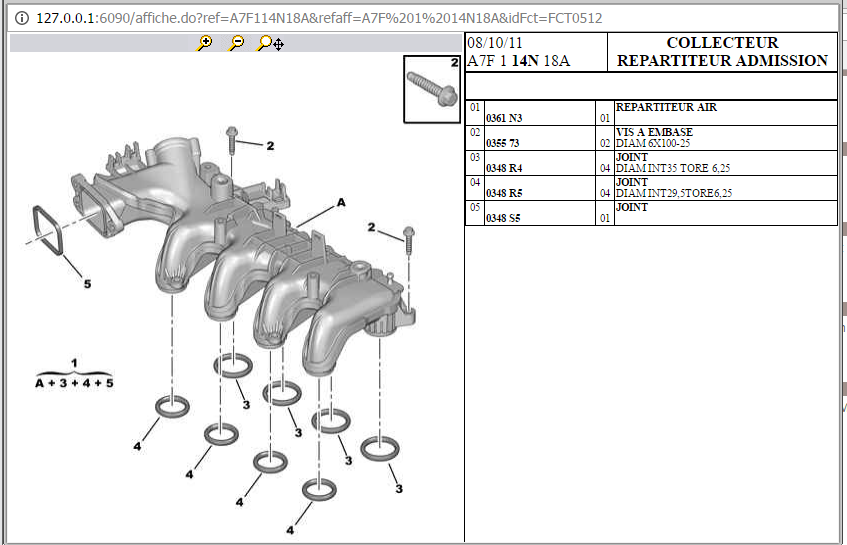
Task: Click the URL address field
Action: tap(319, 18)
